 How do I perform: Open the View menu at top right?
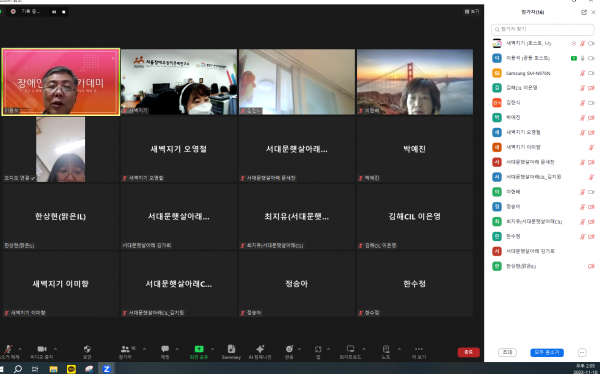[x=472, y=11]
